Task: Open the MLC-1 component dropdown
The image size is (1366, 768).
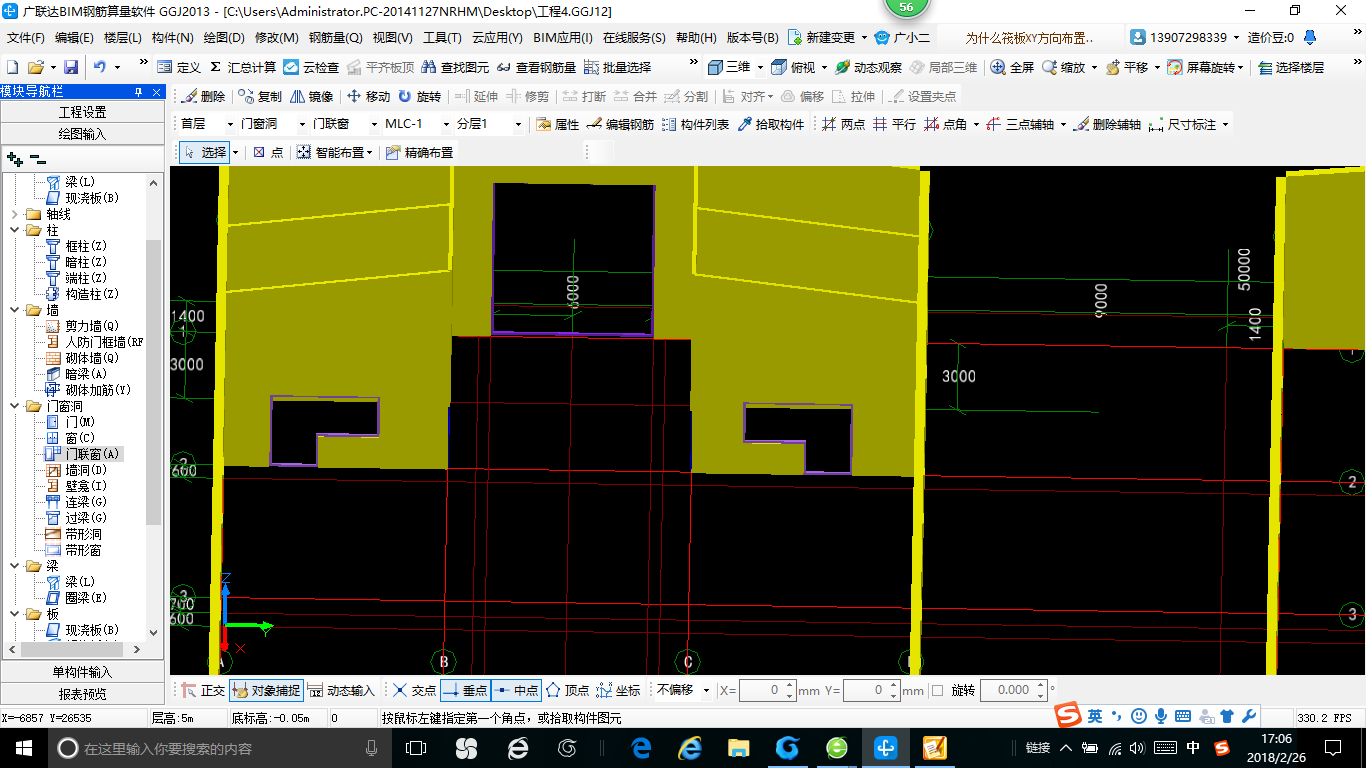Action: click(x=446, y=124)
